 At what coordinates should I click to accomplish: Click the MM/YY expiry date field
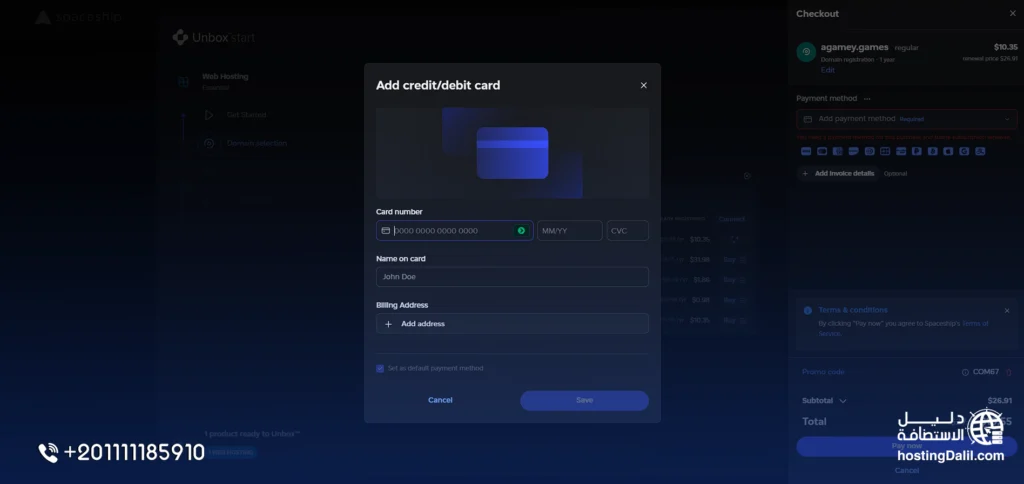click(569, 231)
